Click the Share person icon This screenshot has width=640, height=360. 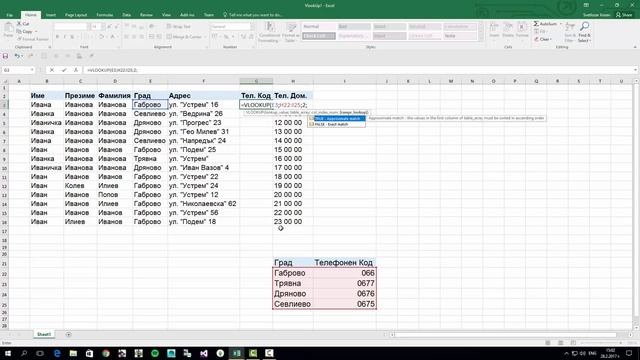(x=618, y=15)
